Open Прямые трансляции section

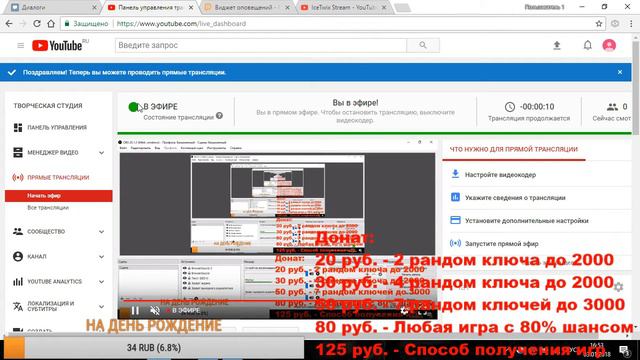pyautogui.click(x=58, y=178)
